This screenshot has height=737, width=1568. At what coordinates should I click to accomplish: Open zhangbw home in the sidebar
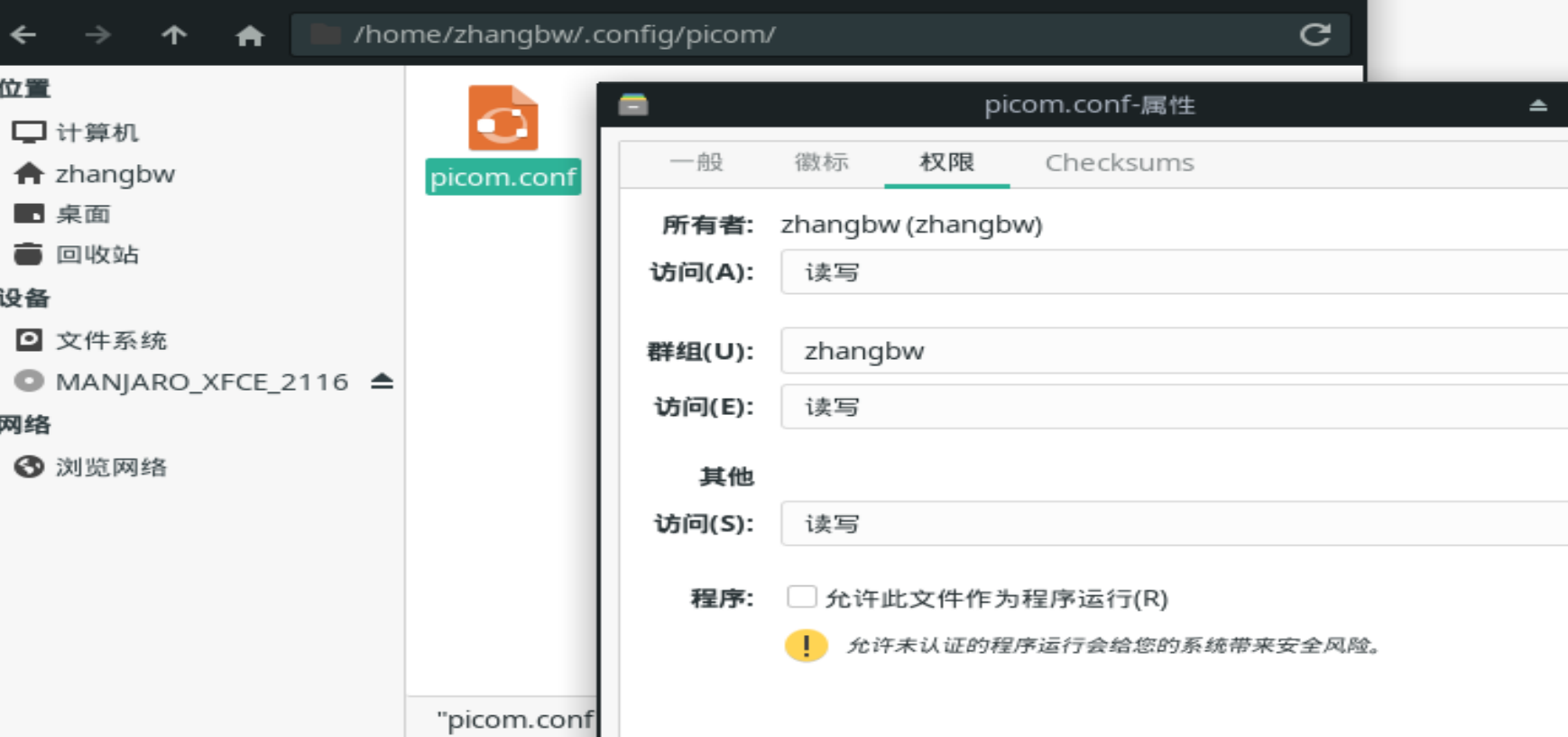115,173
